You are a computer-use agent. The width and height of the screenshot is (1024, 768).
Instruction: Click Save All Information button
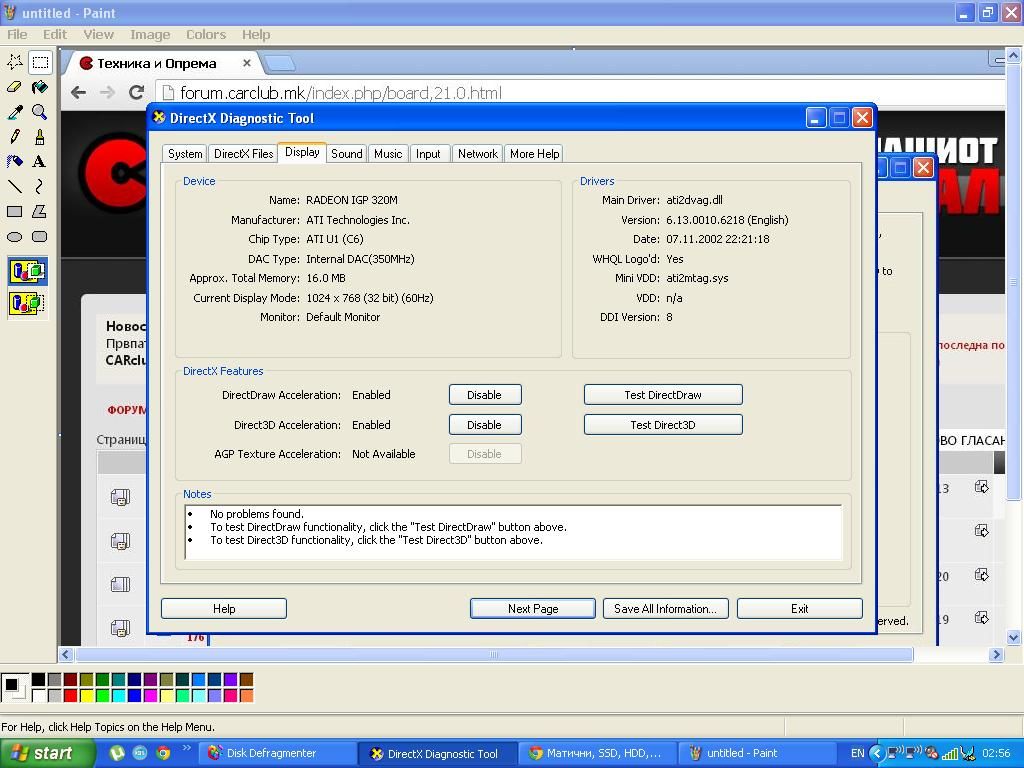665,609
